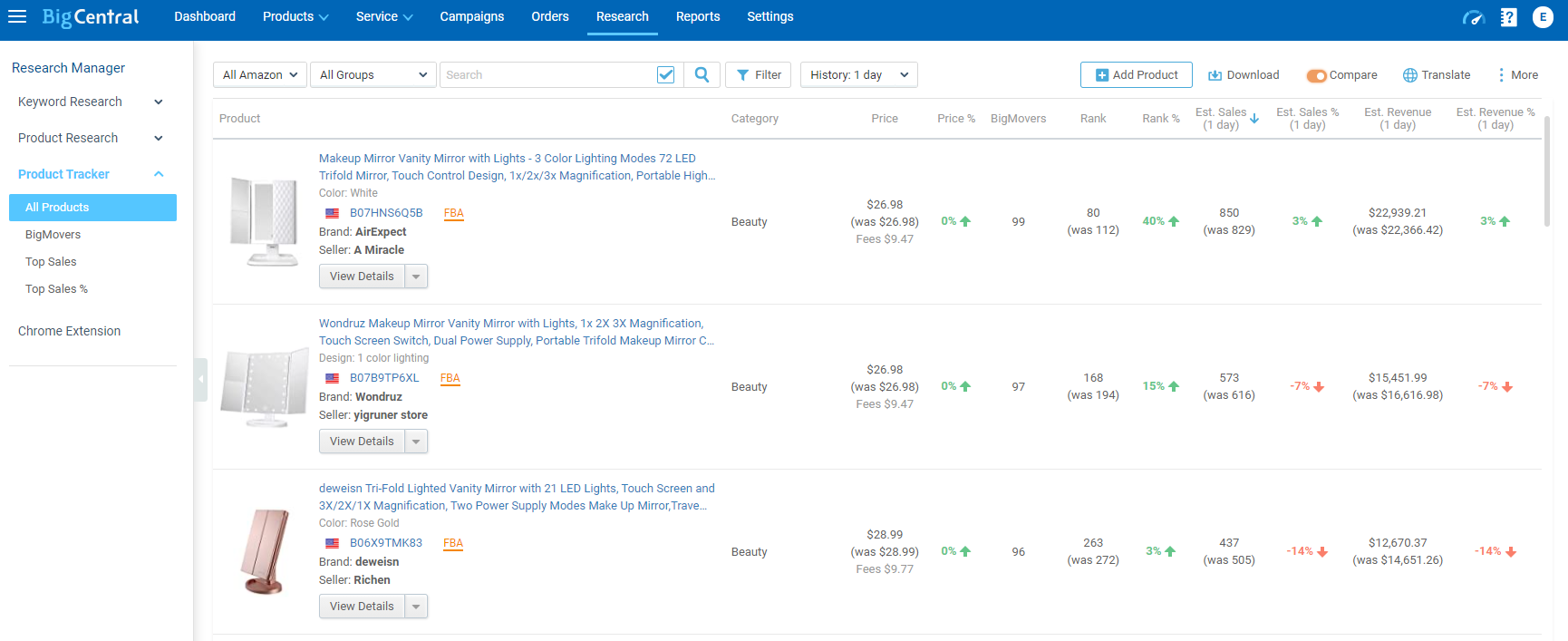Open the View Details arrow for AirExpect mirror

(x=416, y=277)
